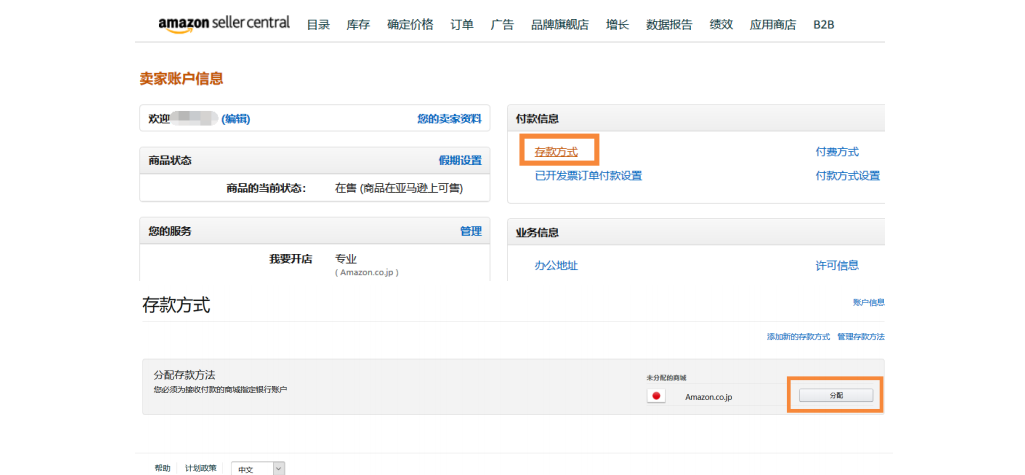Click 帮助 link in footer
The image size is (1025, 475).
point(162,468)
